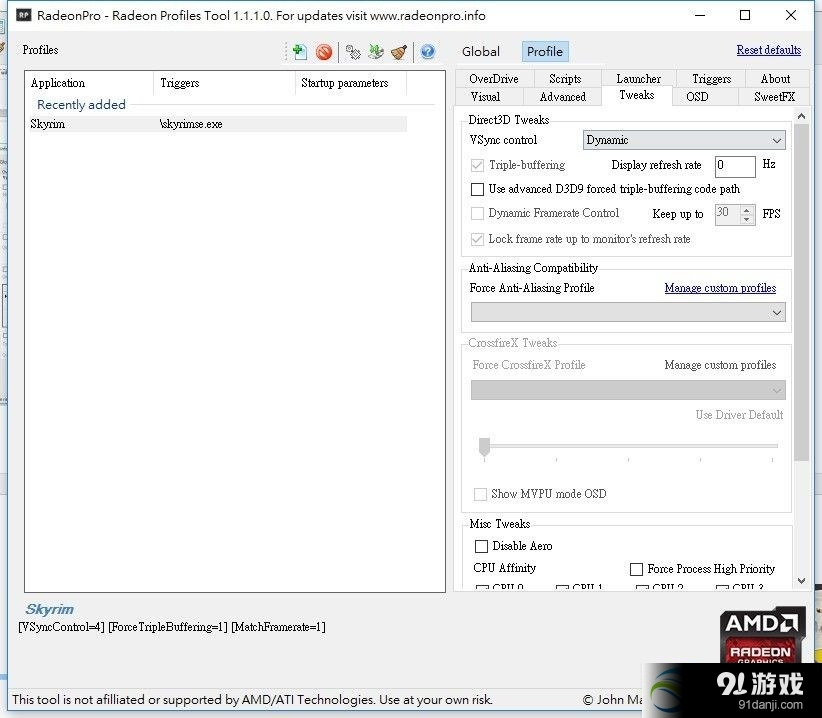Toggle the Triple-buffering checkbox

477,166
